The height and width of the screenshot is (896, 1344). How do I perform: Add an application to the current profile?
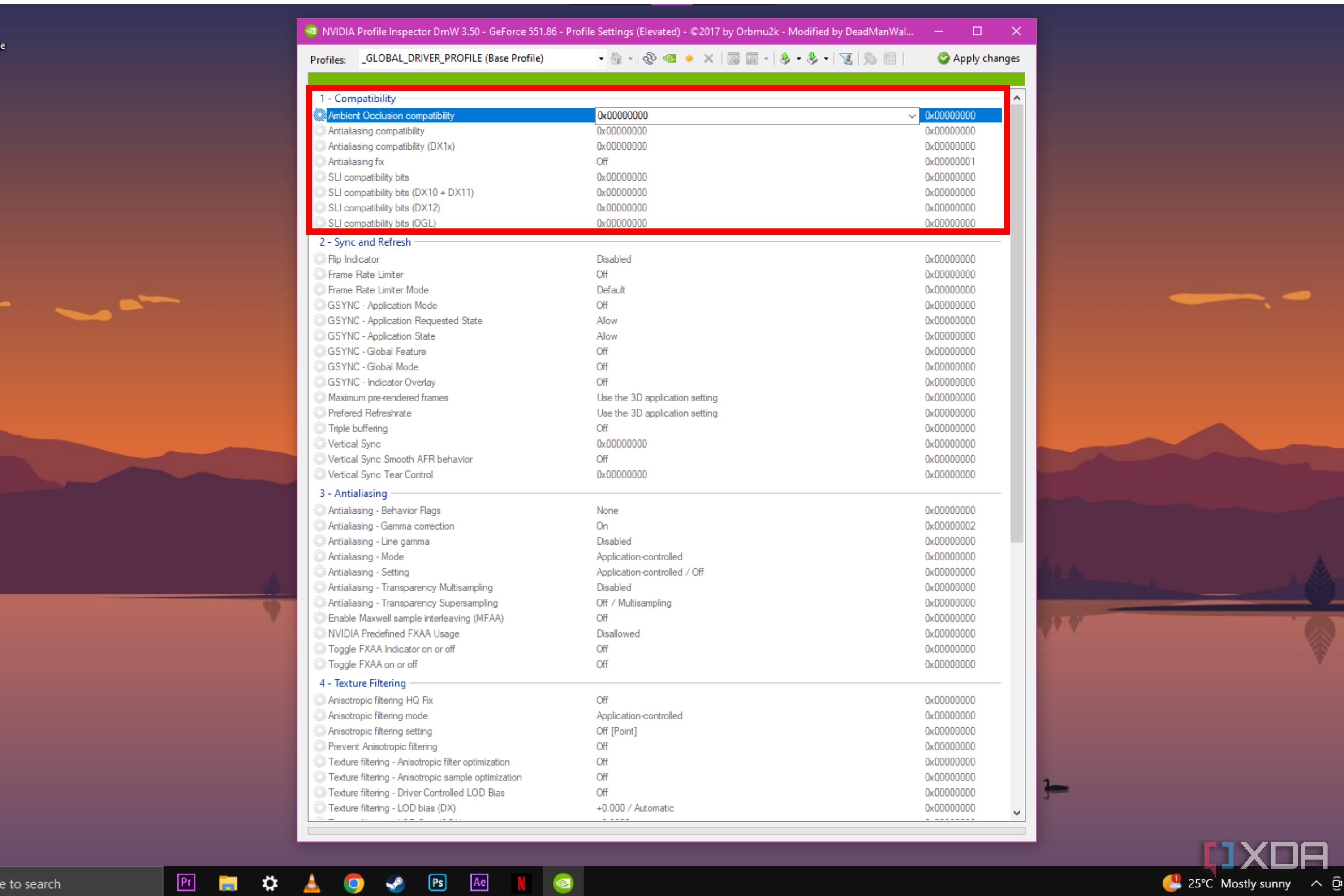click(733, 58)
